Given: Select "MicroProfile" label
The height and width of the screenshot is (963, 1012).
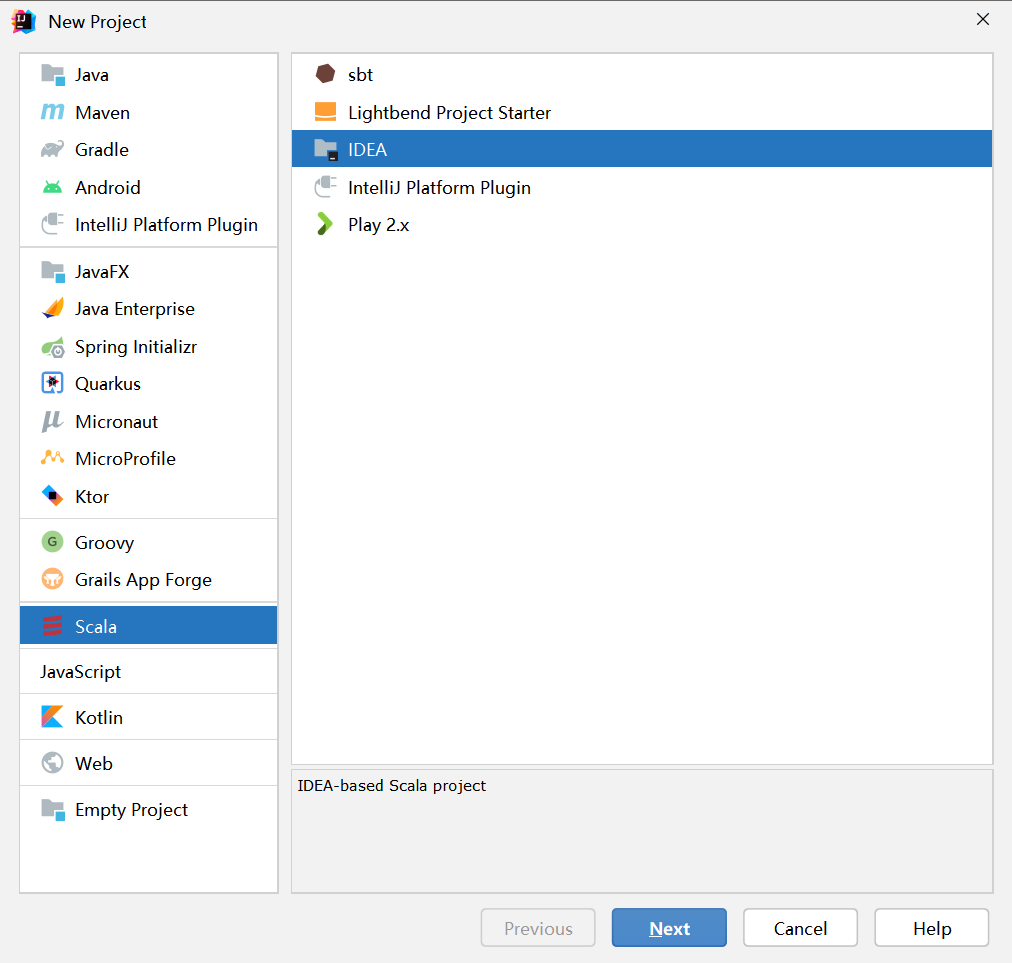Looking at the screenshot, I should (125, 459).
